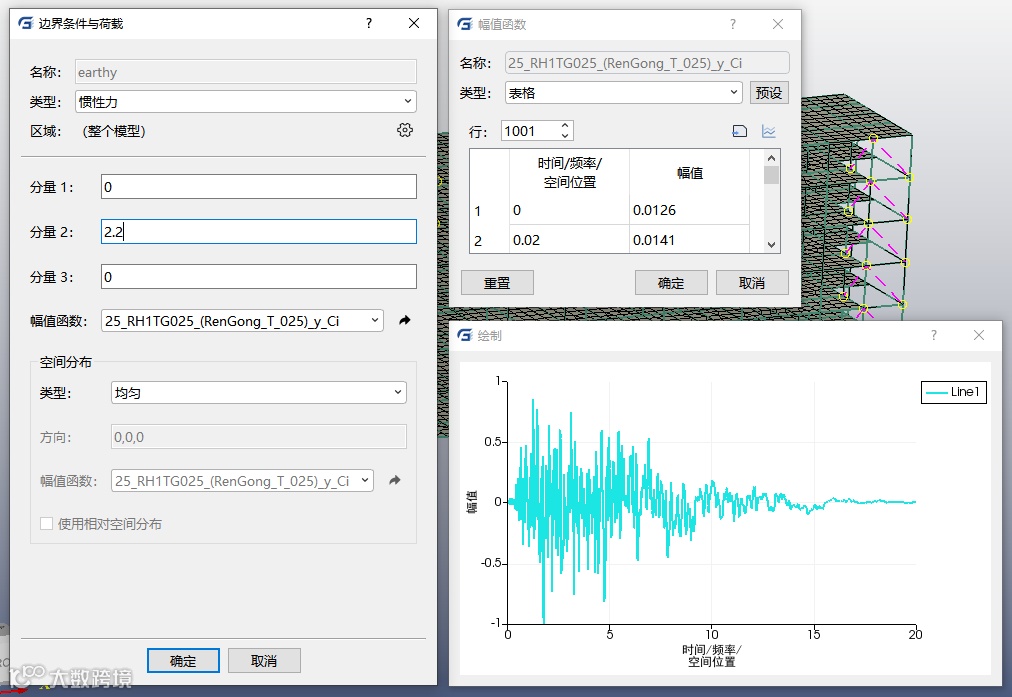Click 预设 button
This screenshot has height=697, width=1012.
point(769,93)
